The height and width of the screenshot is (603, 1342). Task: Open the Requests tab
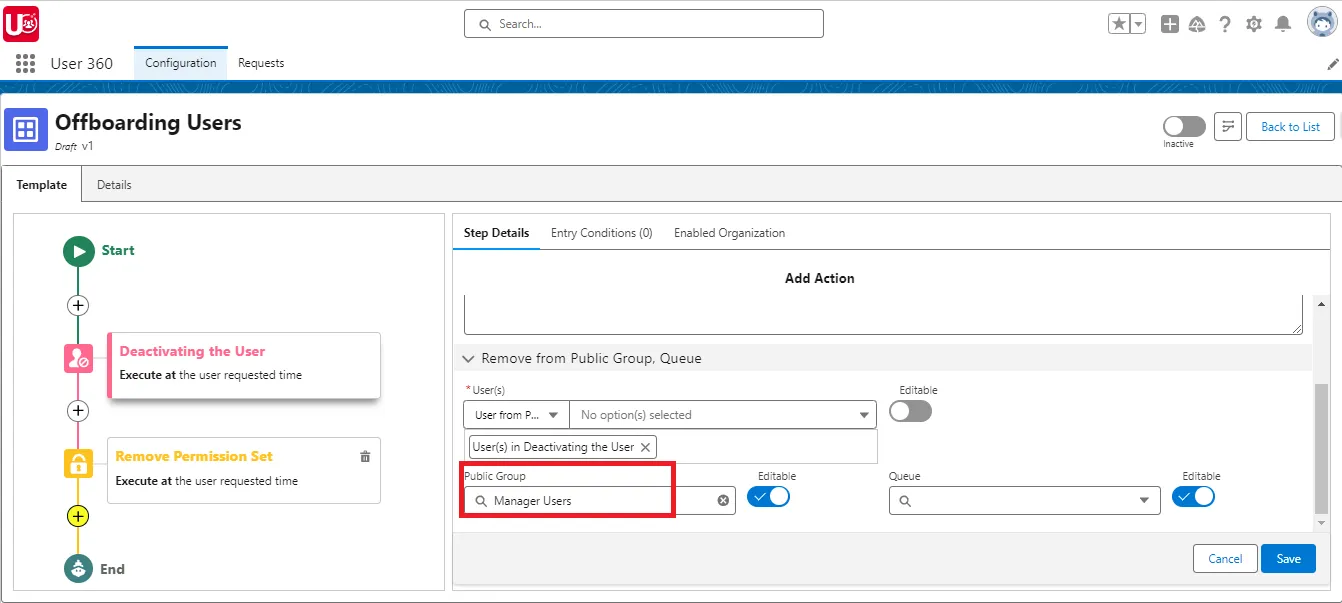(260, 62)
